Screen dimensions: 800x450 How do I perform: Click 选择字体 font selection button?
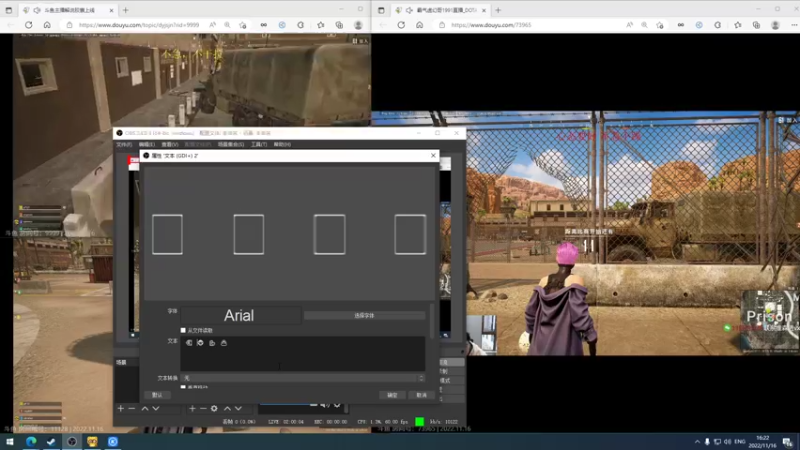click(x=364, y=315)
